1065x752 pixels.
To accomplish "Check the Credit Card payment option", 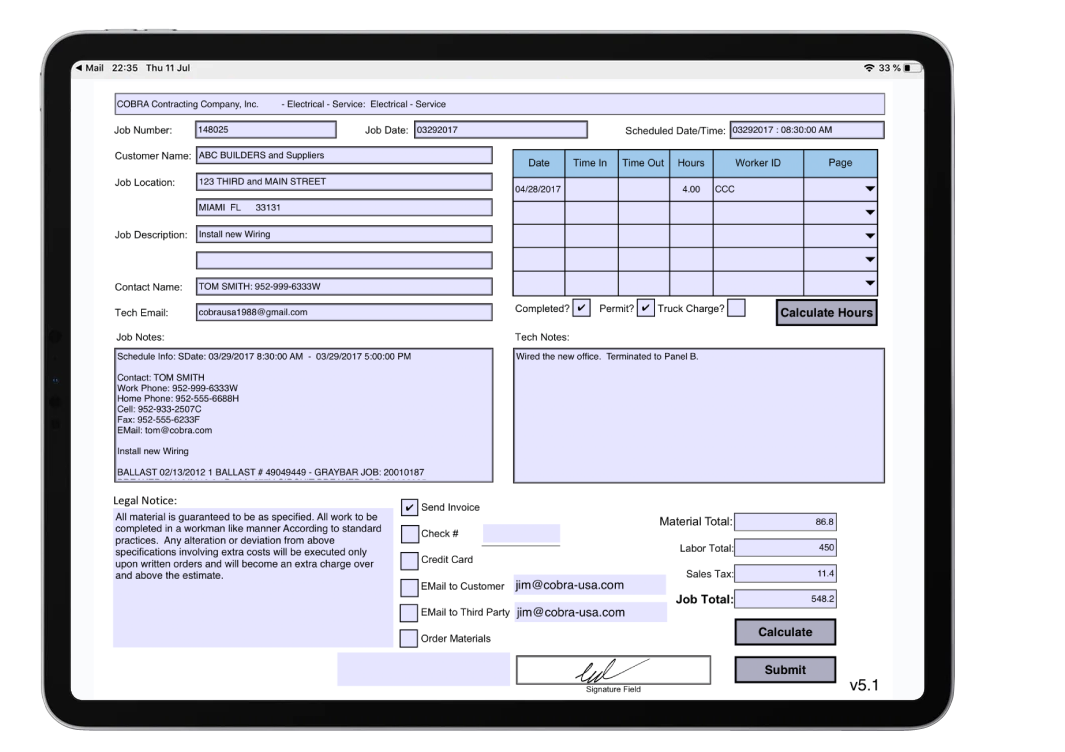I will (x=409, y=560).
